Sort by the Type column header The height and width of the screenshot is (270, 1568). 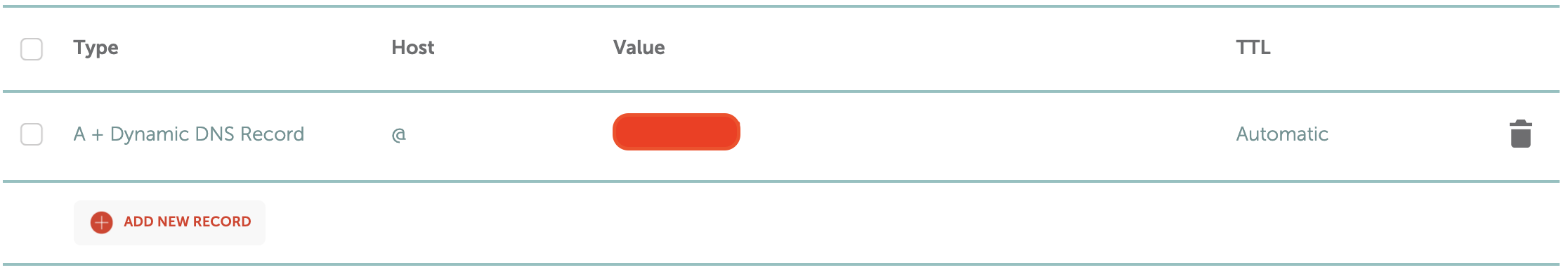pyautogui.click(x=96, y=48)
